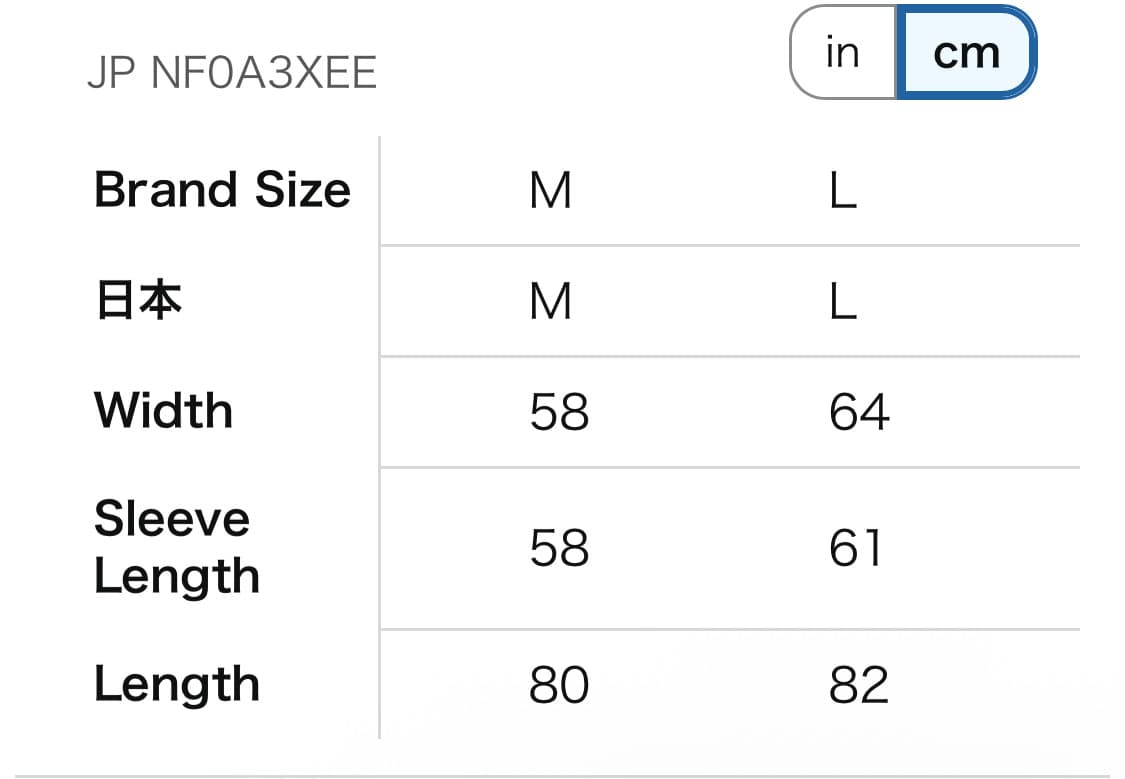
Task: Click the Sleeve Length value 58
Action: pos(559,548)
